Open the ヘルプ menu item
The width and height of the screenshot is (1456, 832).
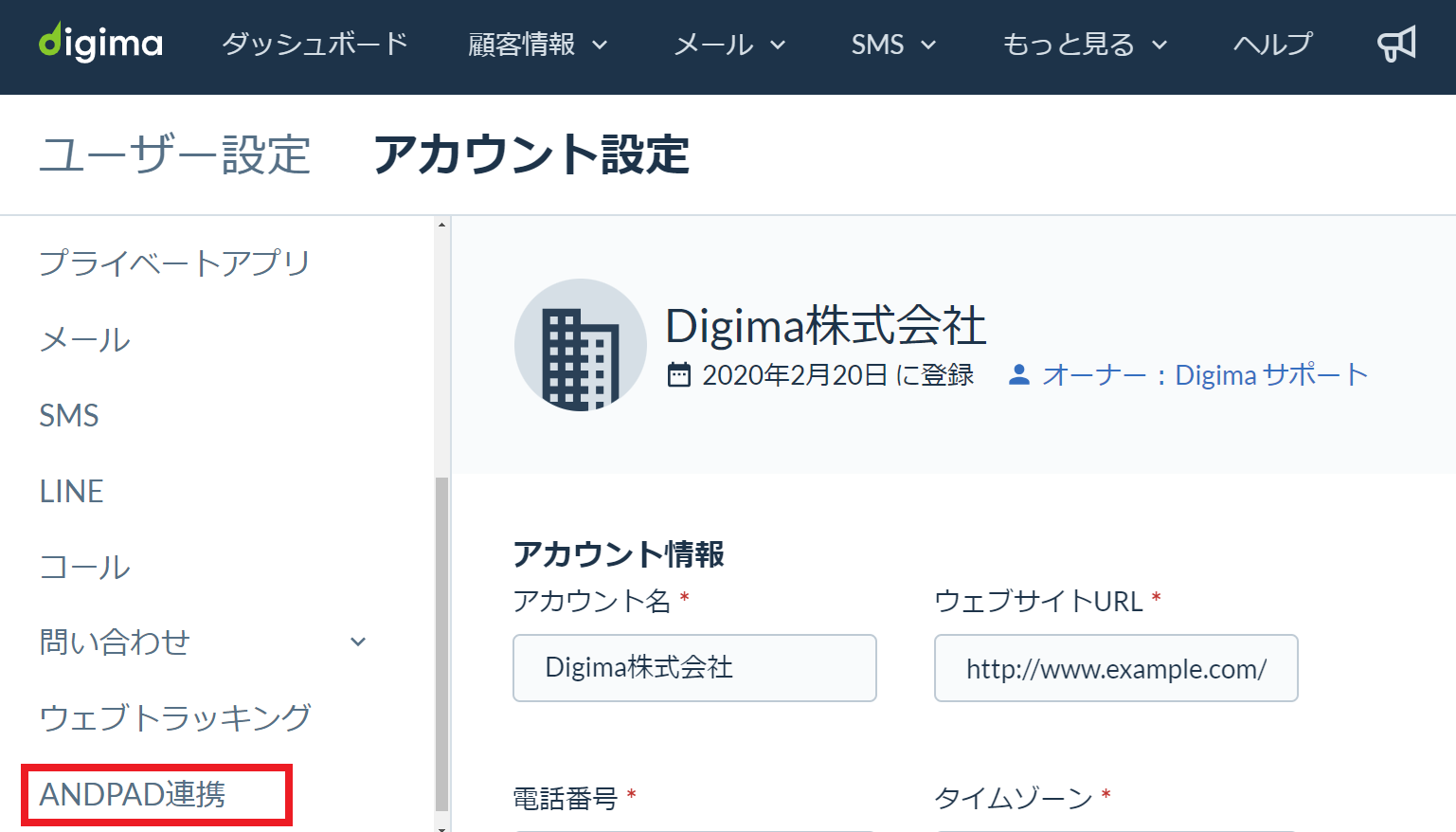(1272, 44)
